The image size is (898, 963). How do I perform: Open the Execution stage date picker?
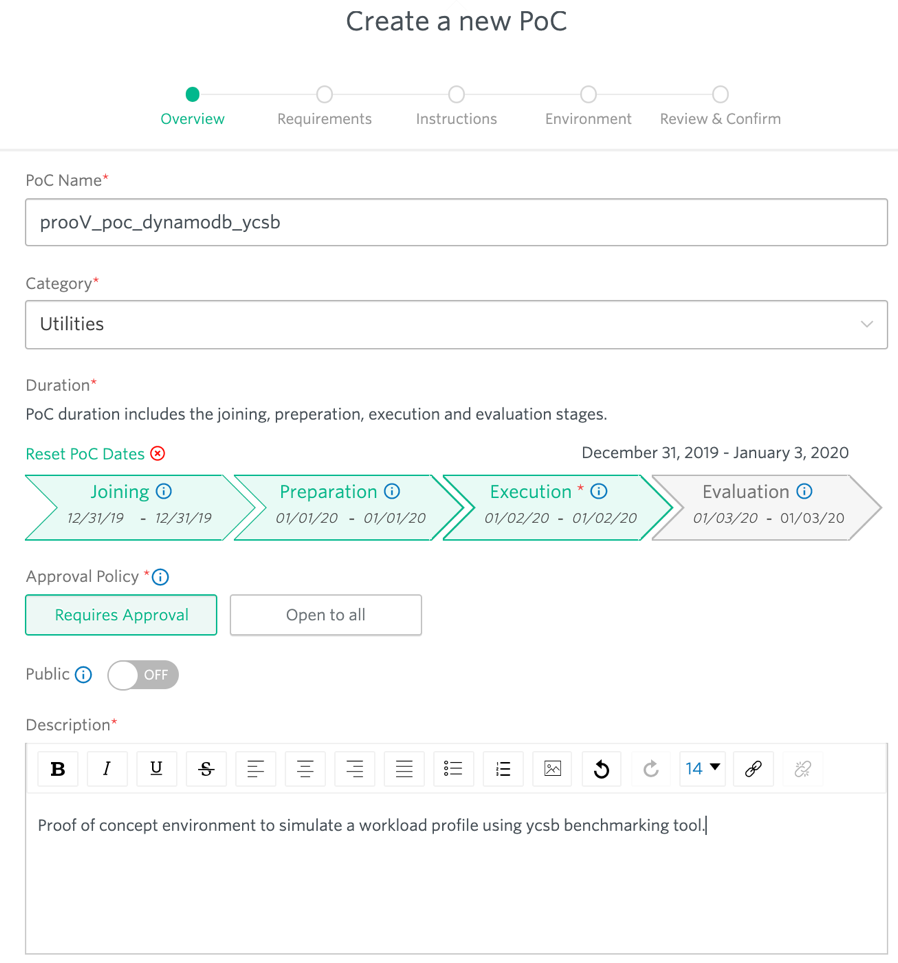coord(556,507)
